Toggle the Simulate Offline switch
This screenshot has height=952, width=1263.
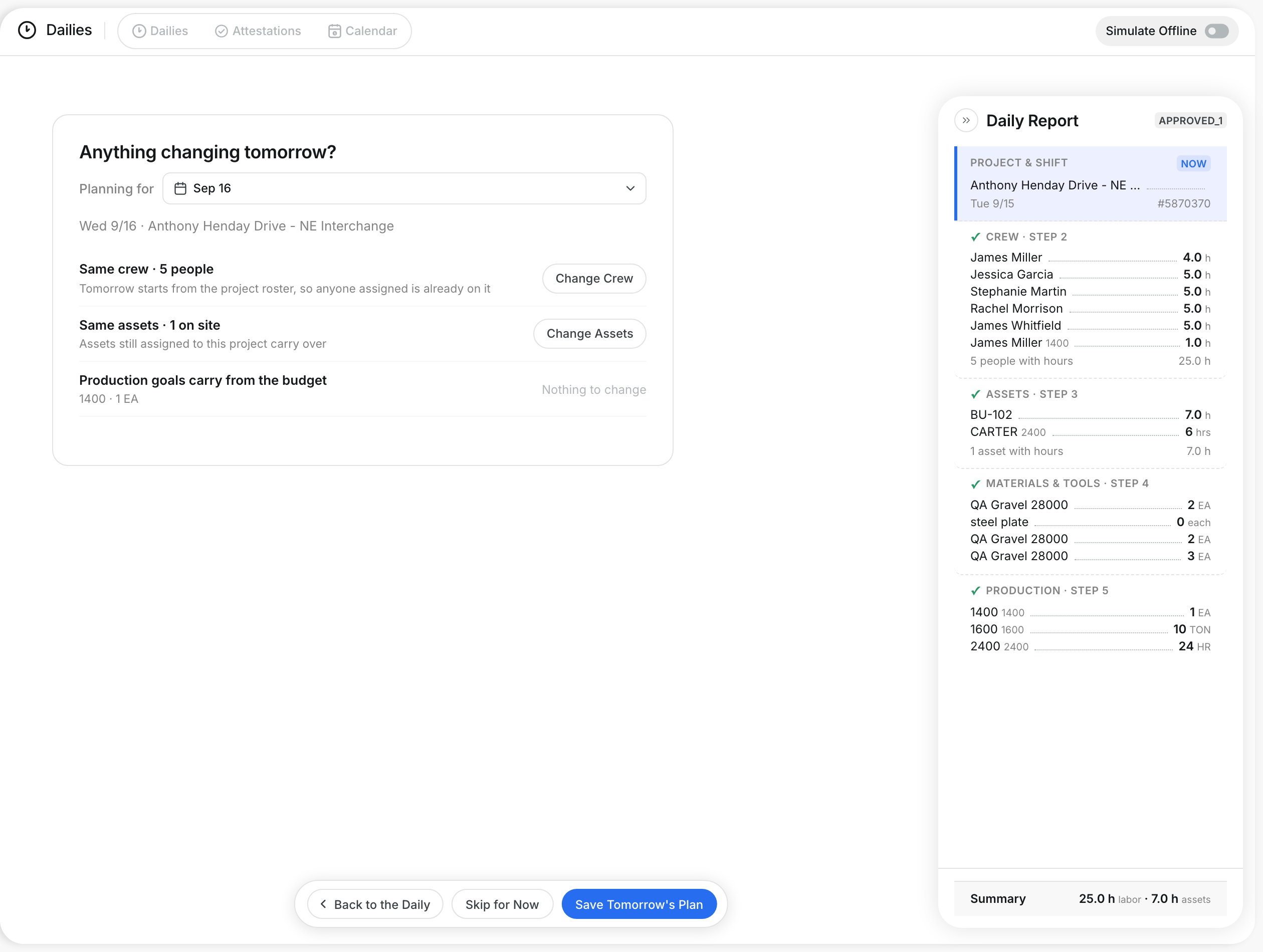1216,31
